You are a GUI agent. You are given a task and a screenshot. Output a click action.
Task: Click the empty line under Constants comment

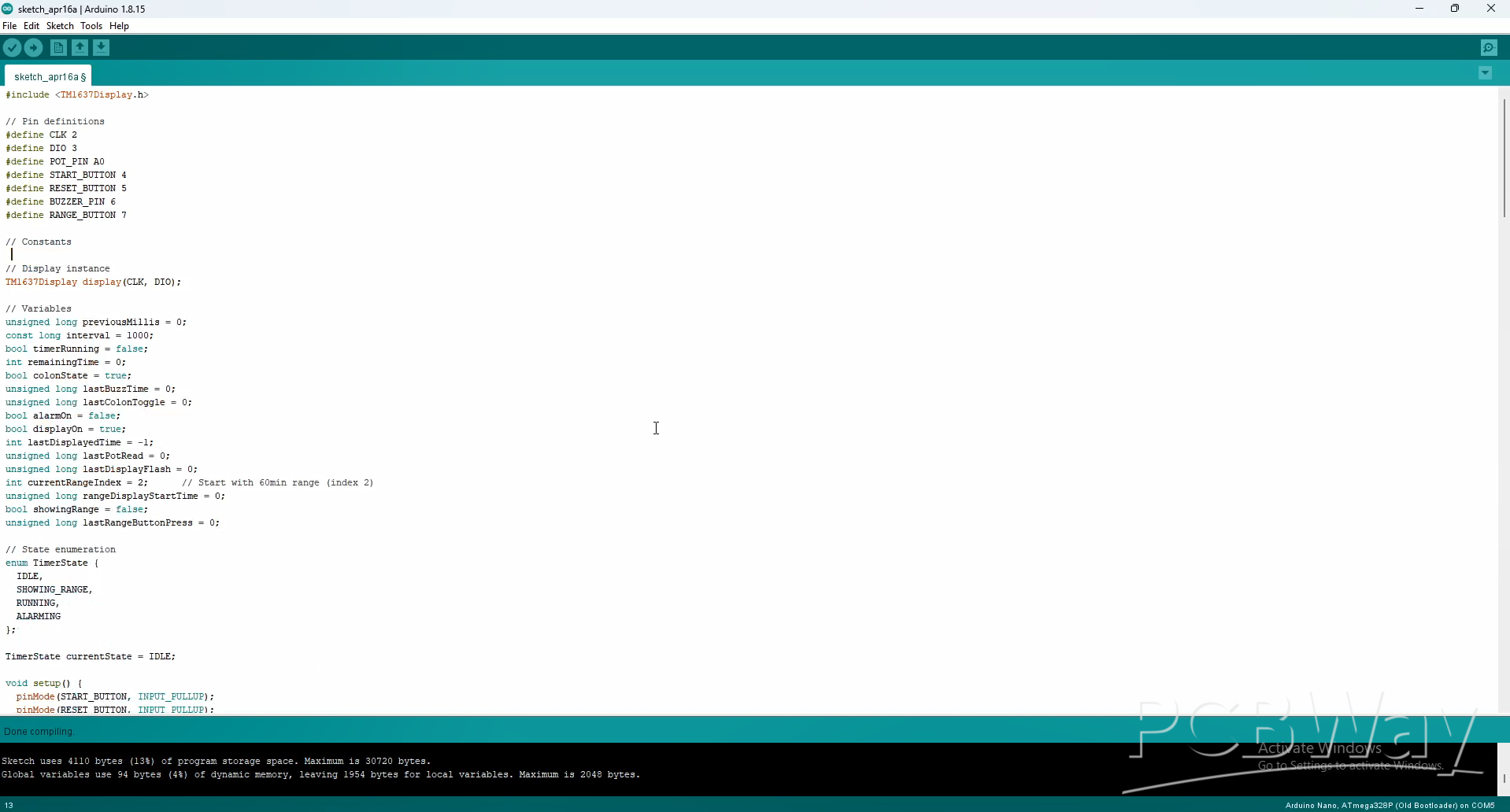[x=79, y=255]
